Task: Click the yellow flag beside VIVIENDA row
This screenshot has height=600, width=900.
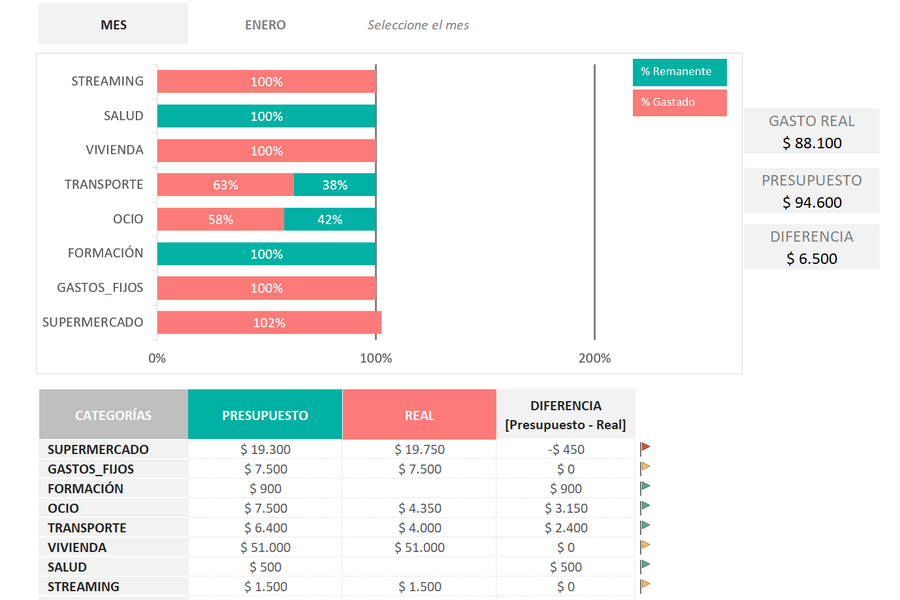Action: [x=645, y=547]
